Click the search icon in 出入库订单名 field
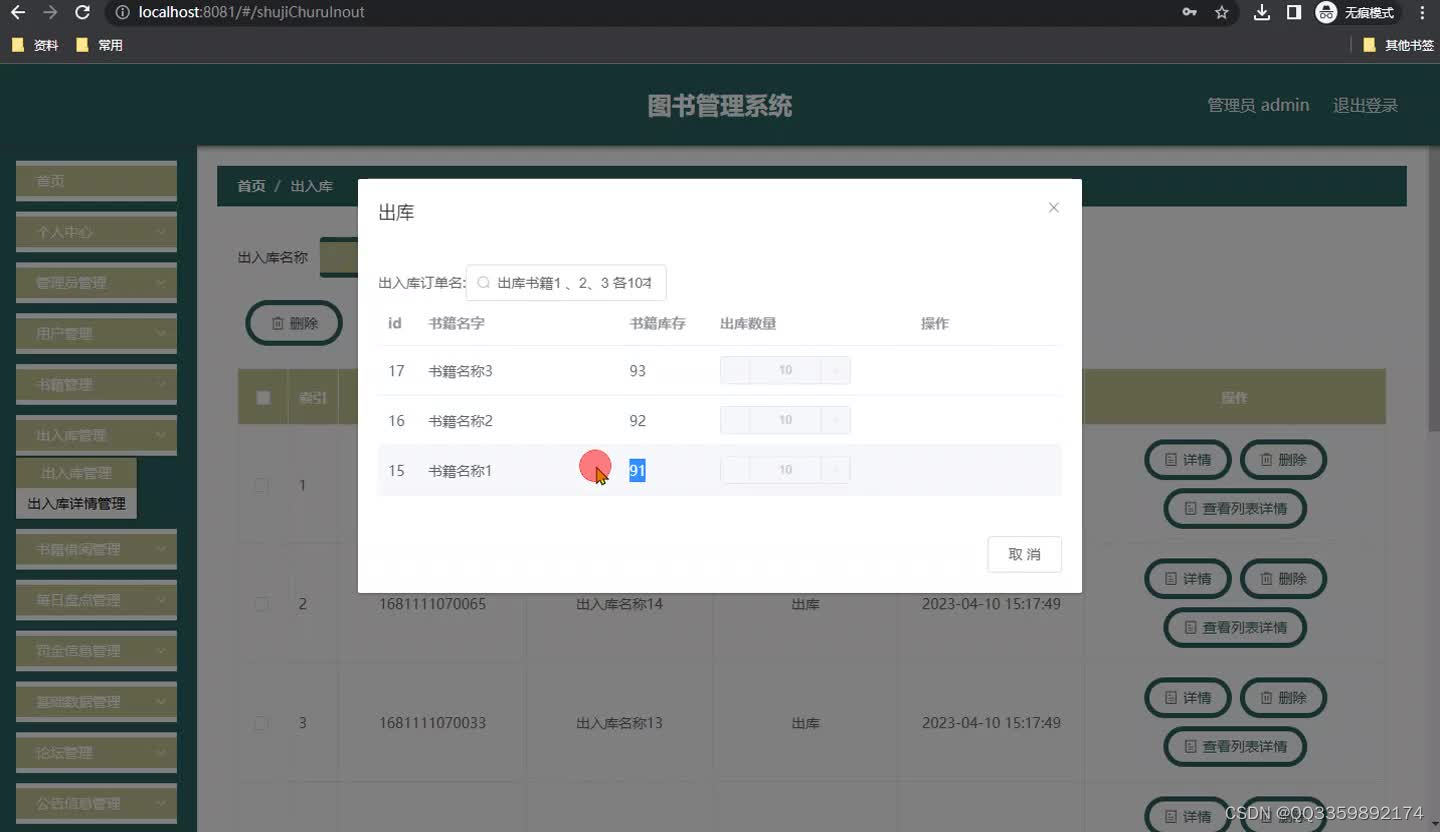The width and height of the screenshot is (1440, 832). coord(484,283)
